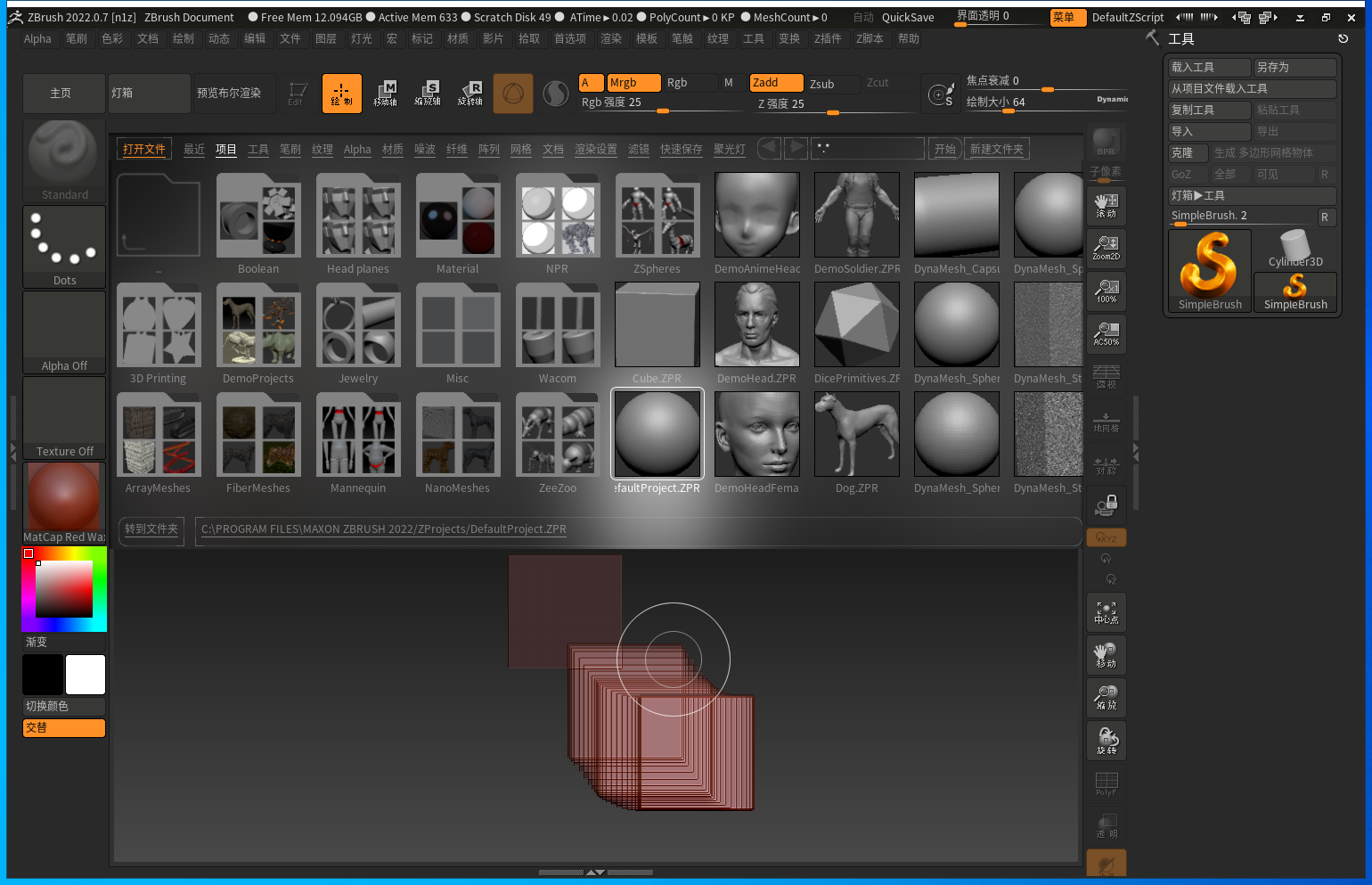The width and height of the screenshot is (1372, 885).
Task: Click the 3D Move view icon
Action: [1106, 655]
